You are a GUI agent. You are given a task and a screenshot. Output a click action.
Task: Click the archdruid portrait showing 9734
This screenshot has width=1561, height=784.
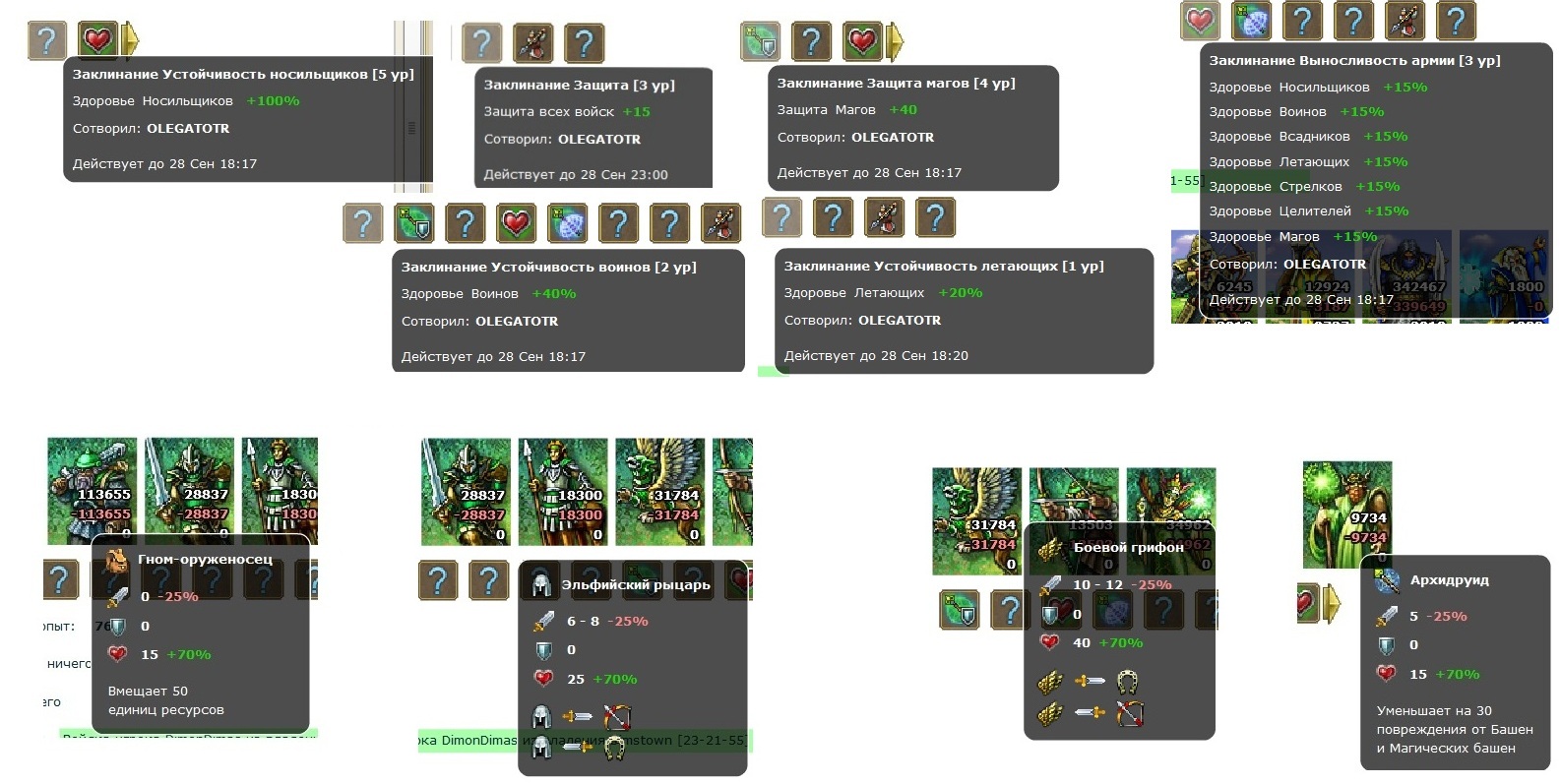pyautogui.click(x=1347, y=514)
